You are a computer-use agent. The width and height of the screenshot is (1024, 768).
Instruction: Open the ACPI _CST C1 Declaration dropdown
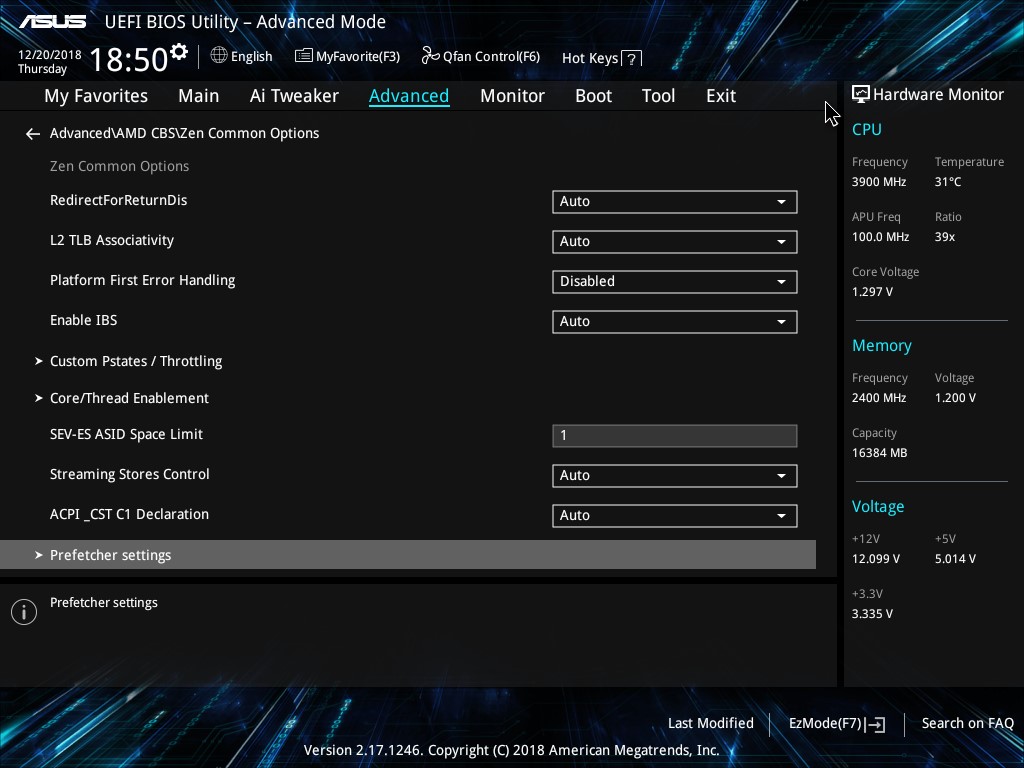[x=675, y=515]
